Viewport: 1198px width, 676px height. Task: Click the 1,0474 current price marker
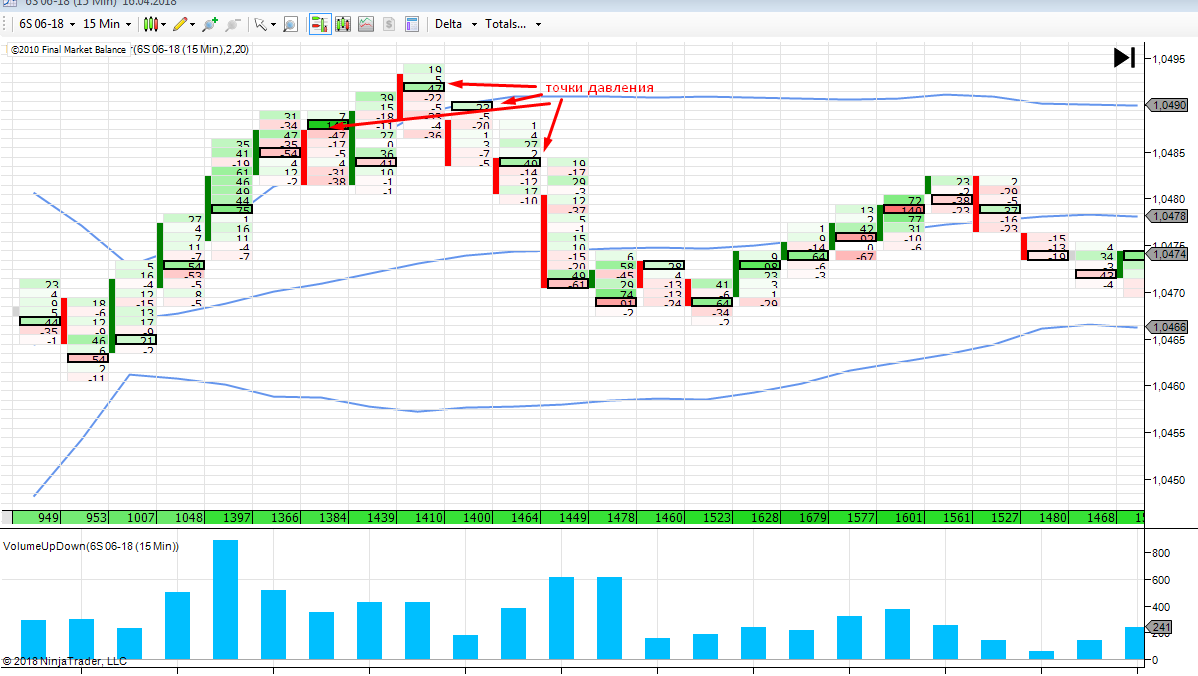pyautogui.click(x=1167, y=254)
